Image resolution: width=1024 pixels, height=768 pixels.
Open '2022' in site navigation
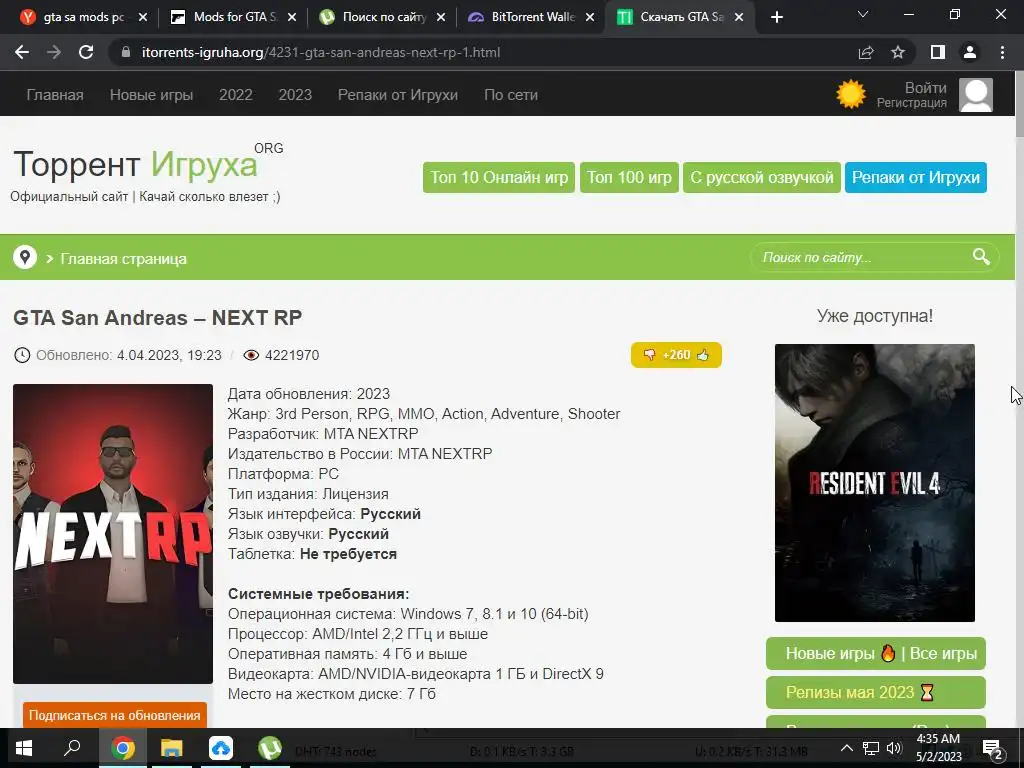pyautogui.click(x=236, y=95)
